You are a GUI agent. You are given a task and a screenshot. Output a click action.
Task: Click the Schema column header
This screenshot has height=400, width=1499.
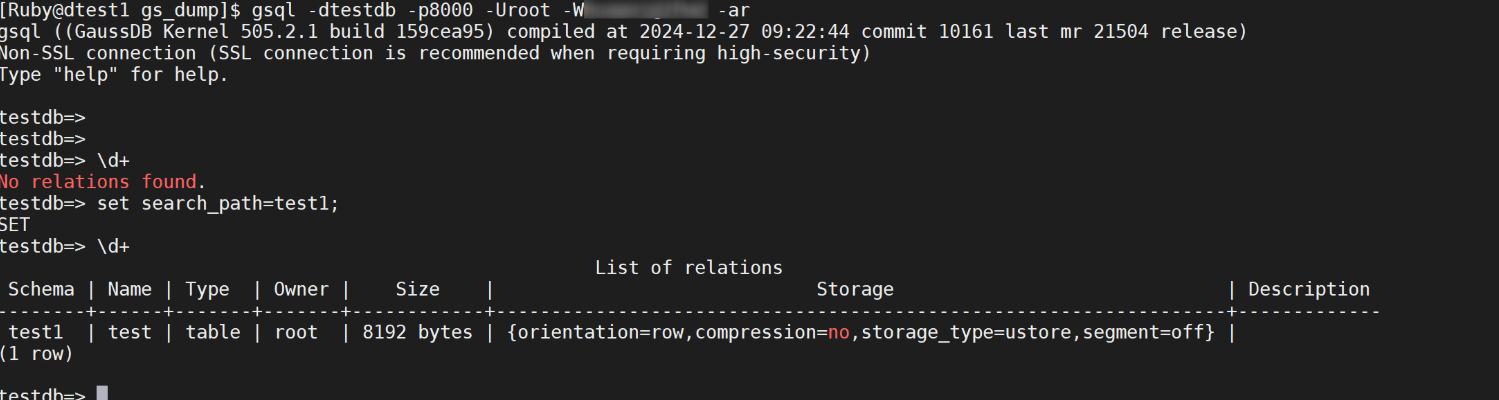point(41,290)
